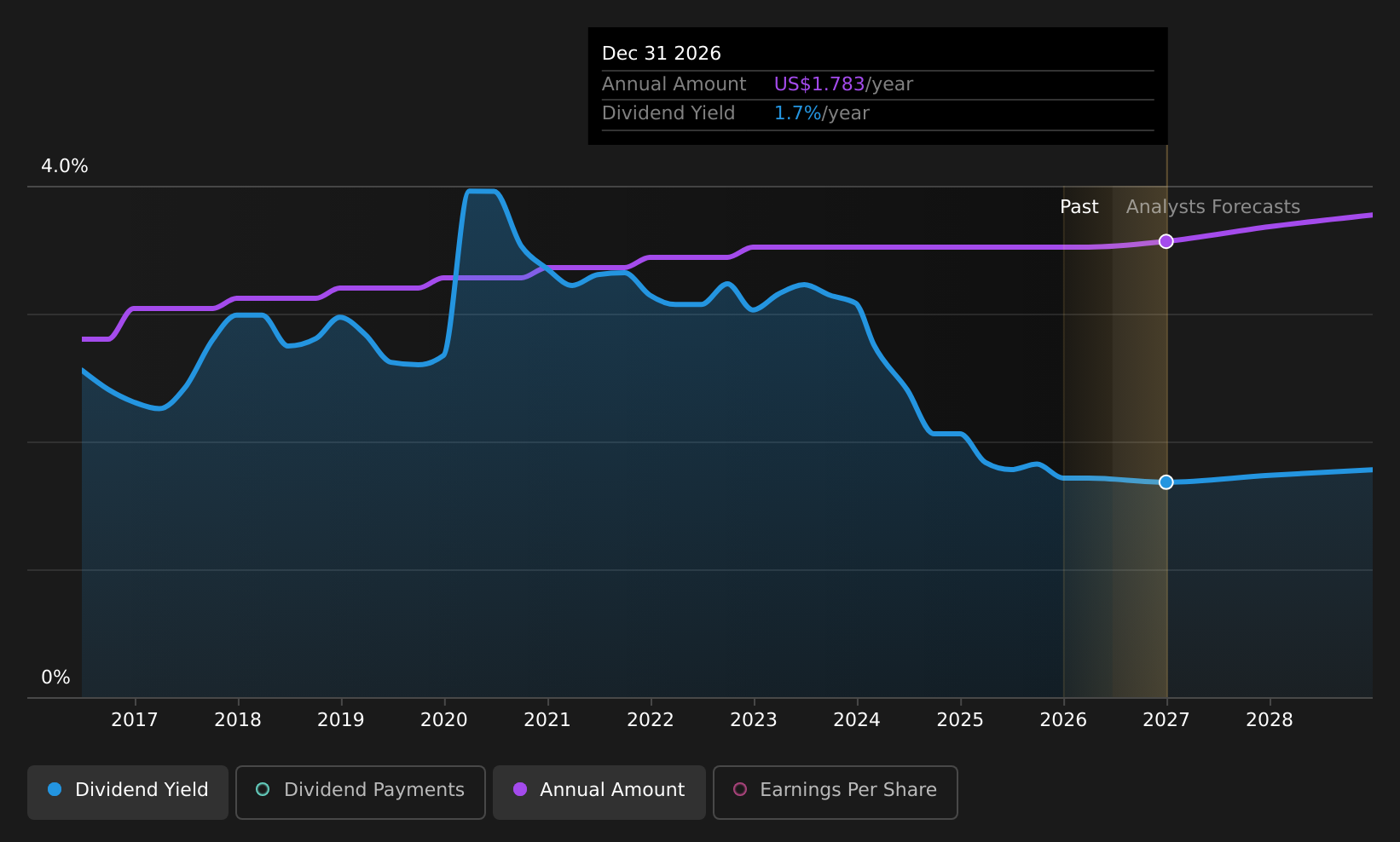
Task: Click the 2023 x-axis label
Action: [754, 720]
